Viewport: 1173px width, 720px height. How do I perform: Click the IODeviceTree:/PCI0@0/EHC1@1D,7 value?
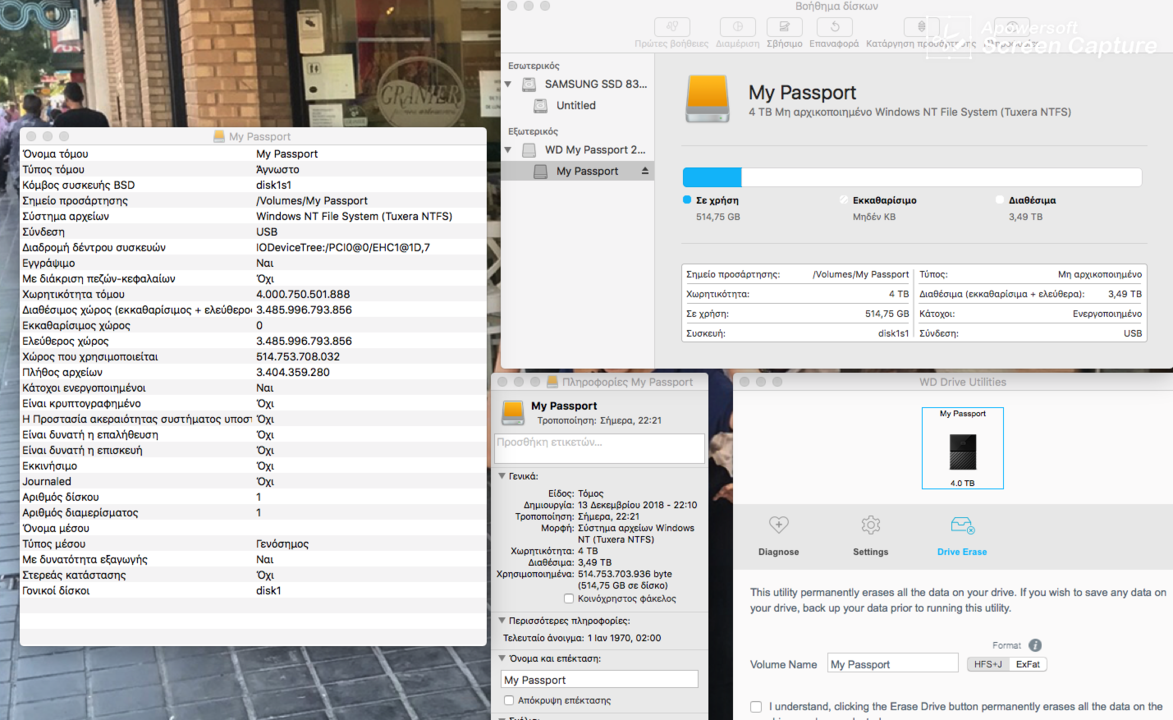(343, 247)
